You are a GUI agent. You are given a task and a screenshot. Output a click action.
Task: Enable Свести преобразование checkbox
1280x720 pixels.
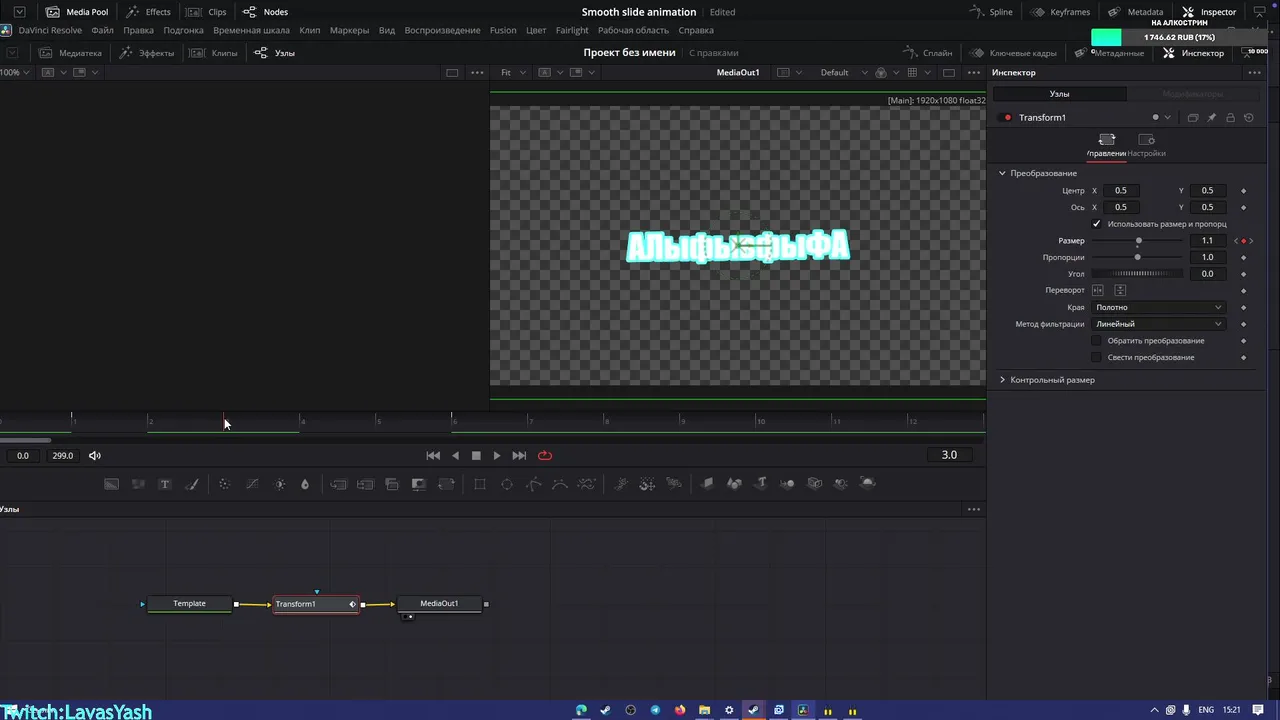1097,357
